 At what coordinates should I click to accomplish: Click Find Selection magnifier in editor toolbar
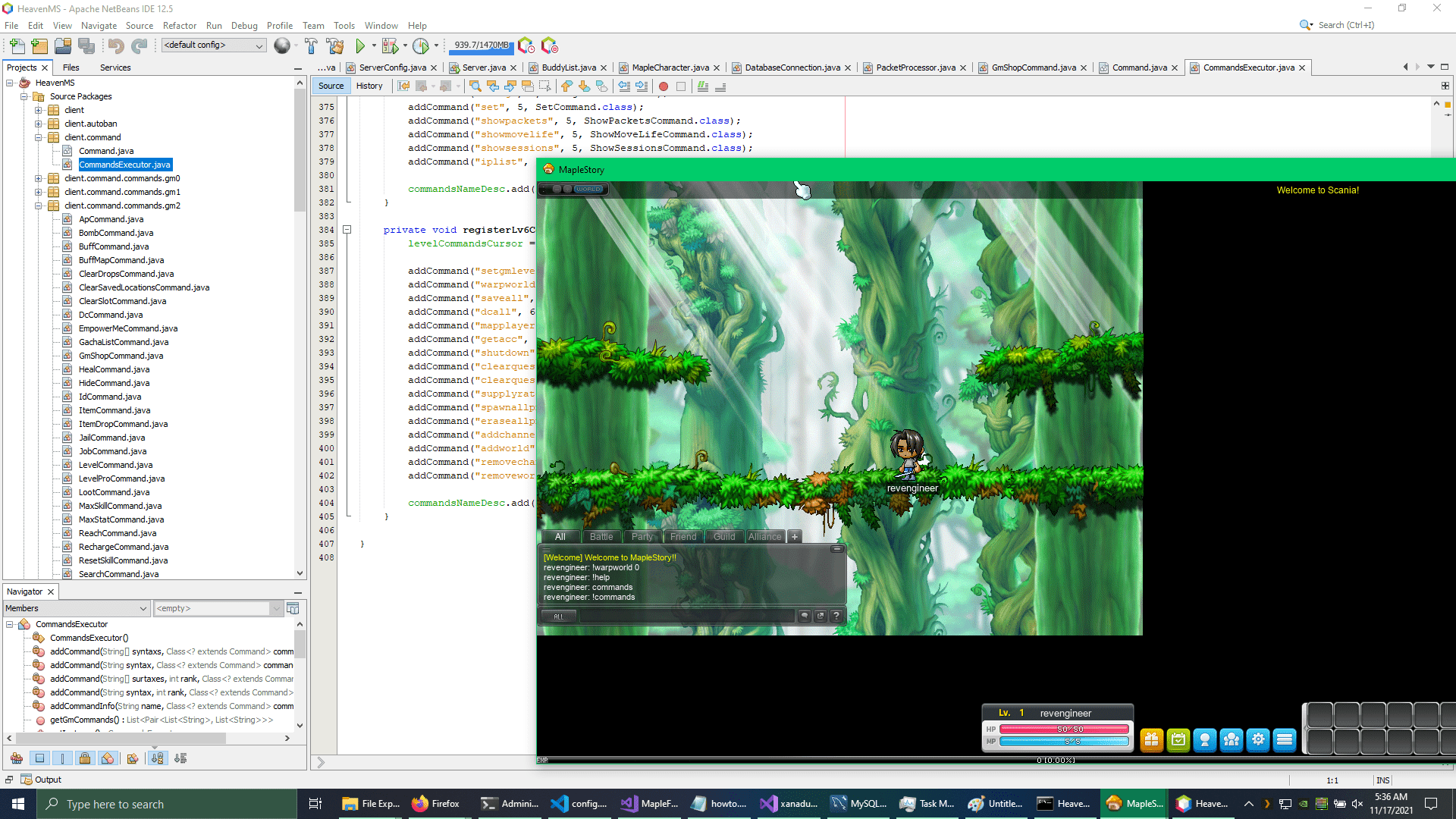point(475,86)
